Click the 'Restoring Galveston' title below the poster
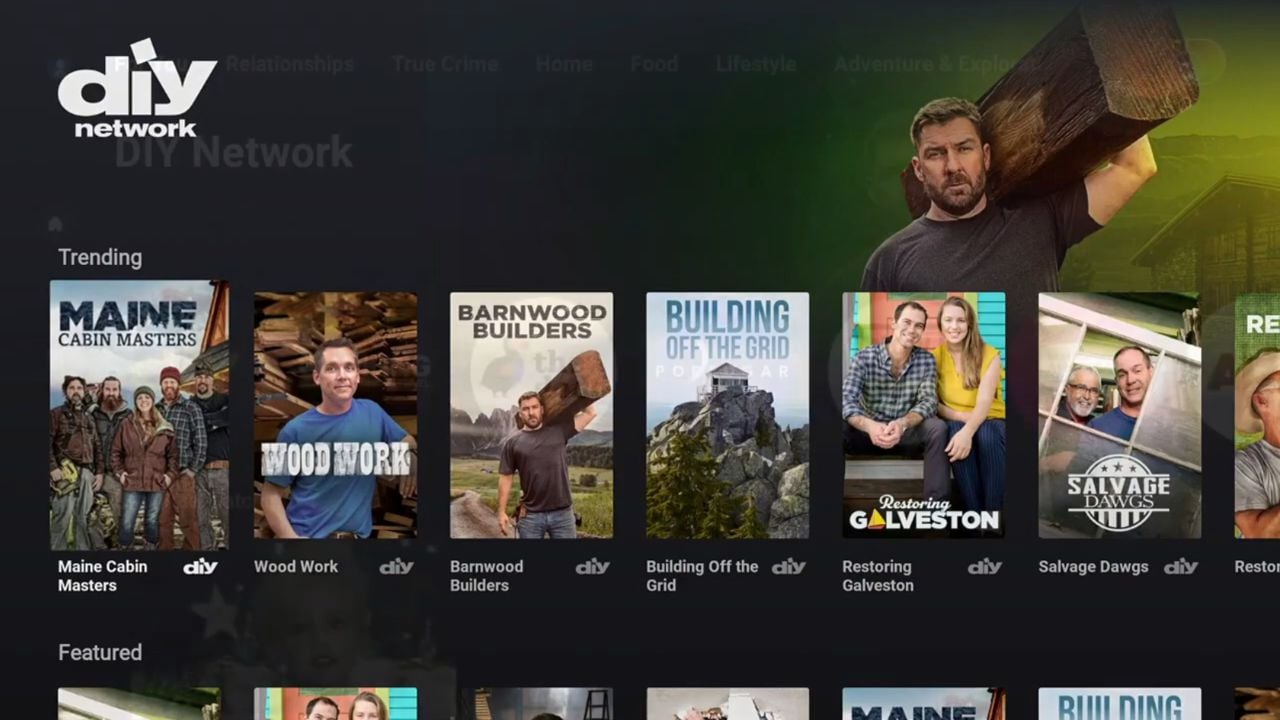The height and width of the screenshot is (720, 1280). [878, 576]
